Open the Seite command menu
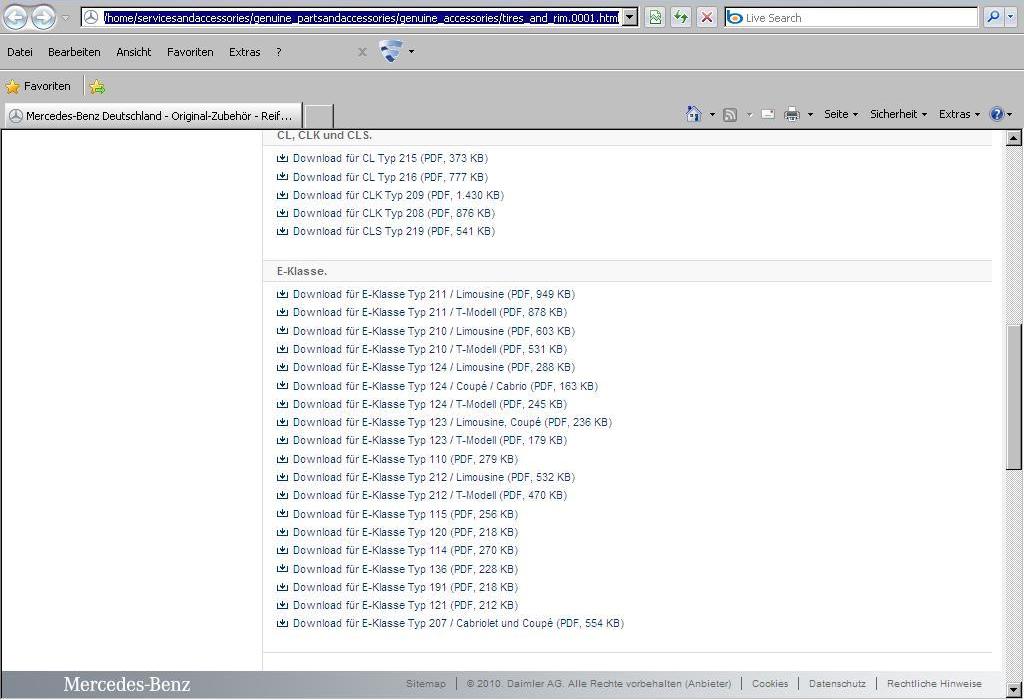 point(840,114)
